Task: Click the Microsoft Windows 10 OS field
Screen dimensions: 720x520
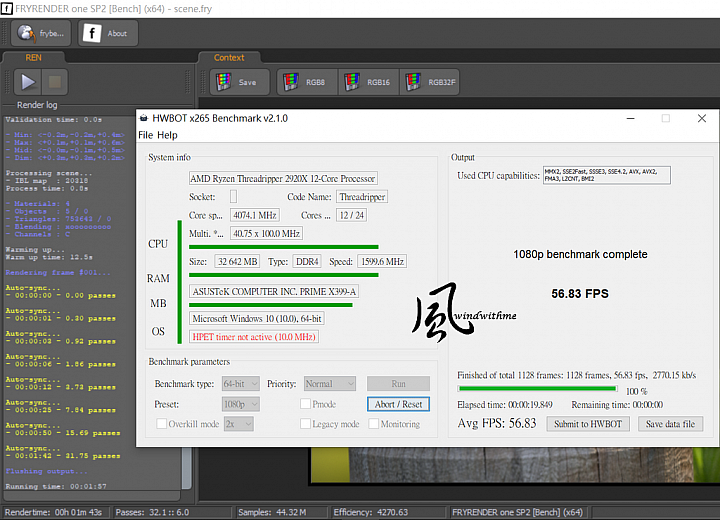Action: tap(257, 318)
